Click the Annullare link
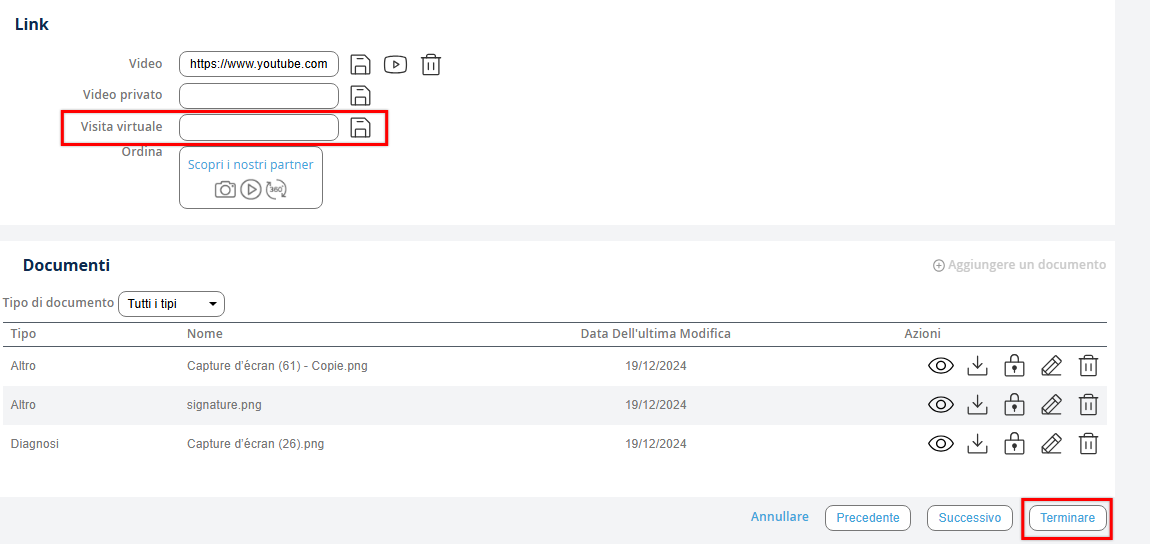 (779, 517)
